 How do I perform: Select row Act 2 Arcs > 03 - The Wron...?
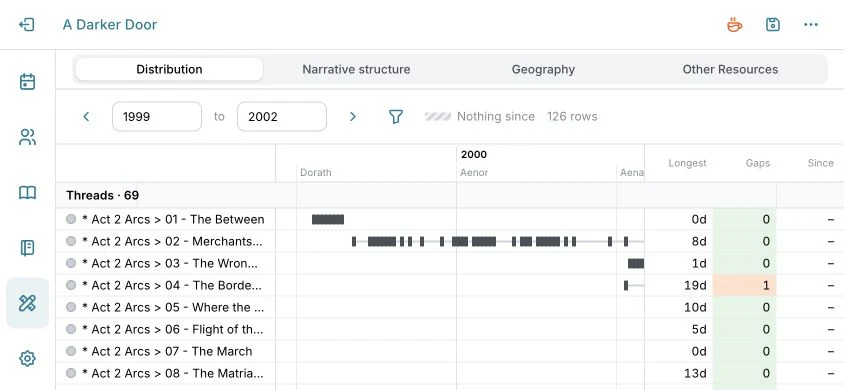(170, 264)
